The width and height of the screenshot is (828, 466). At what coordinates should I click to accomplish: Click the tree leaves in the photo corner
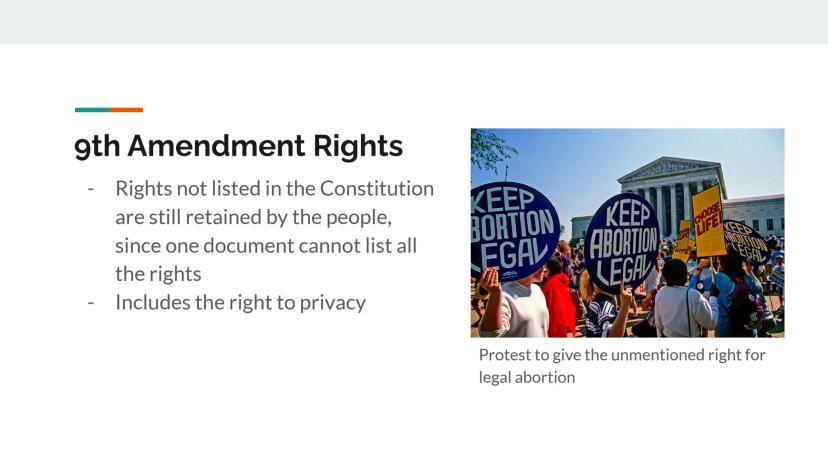coord(490,150)
